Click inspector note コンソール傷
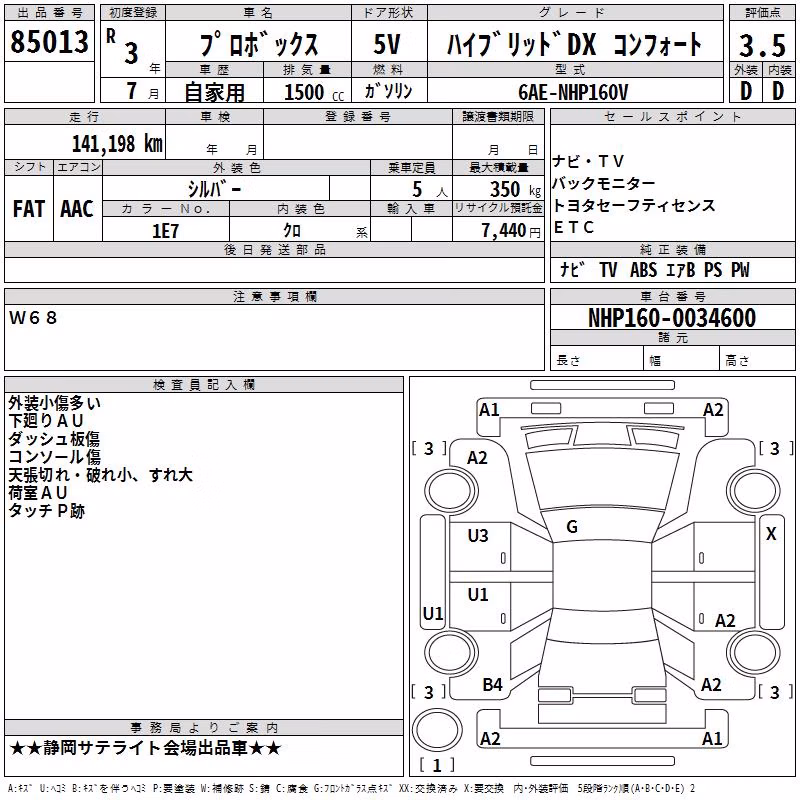Image resolution: width=800 pixels, height=800 pixels. pos(55,457)
